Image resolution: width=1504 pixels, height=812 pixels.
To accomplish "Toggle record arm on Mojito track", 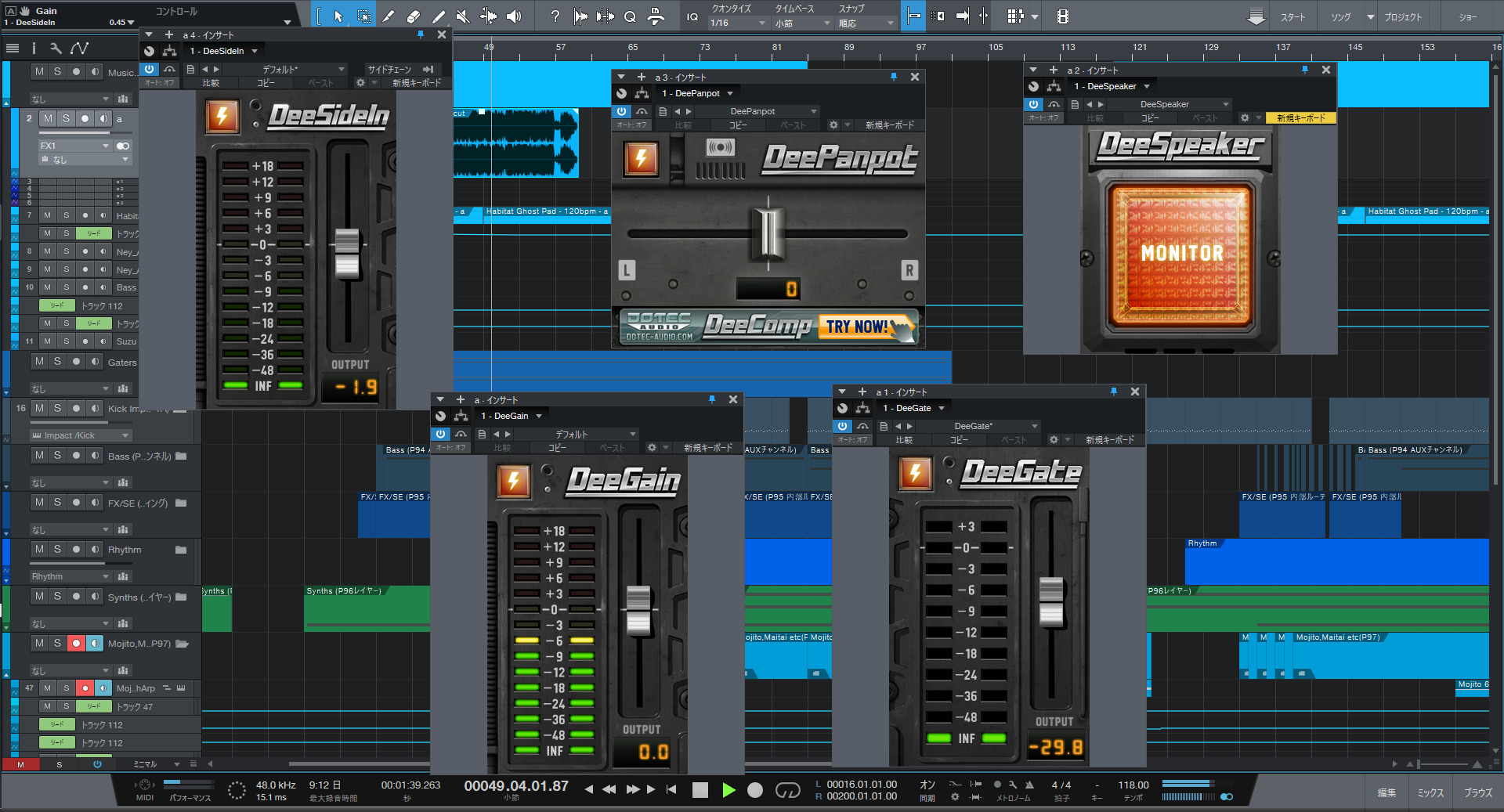I will click(76, 643).
